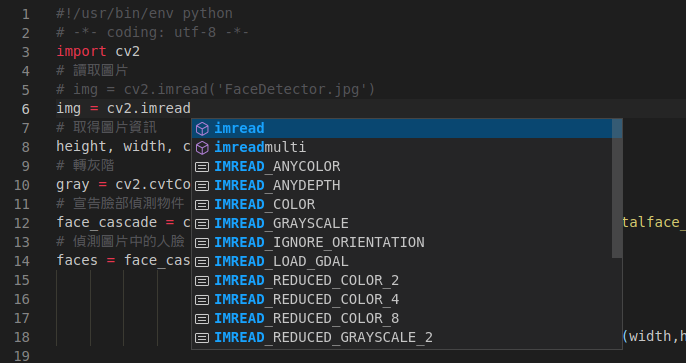The height and width of the screenshot is (363, 686).
Task: Pick IMREAD_REDUCED_COLOR_4 from the list
Action: point(402,300)
